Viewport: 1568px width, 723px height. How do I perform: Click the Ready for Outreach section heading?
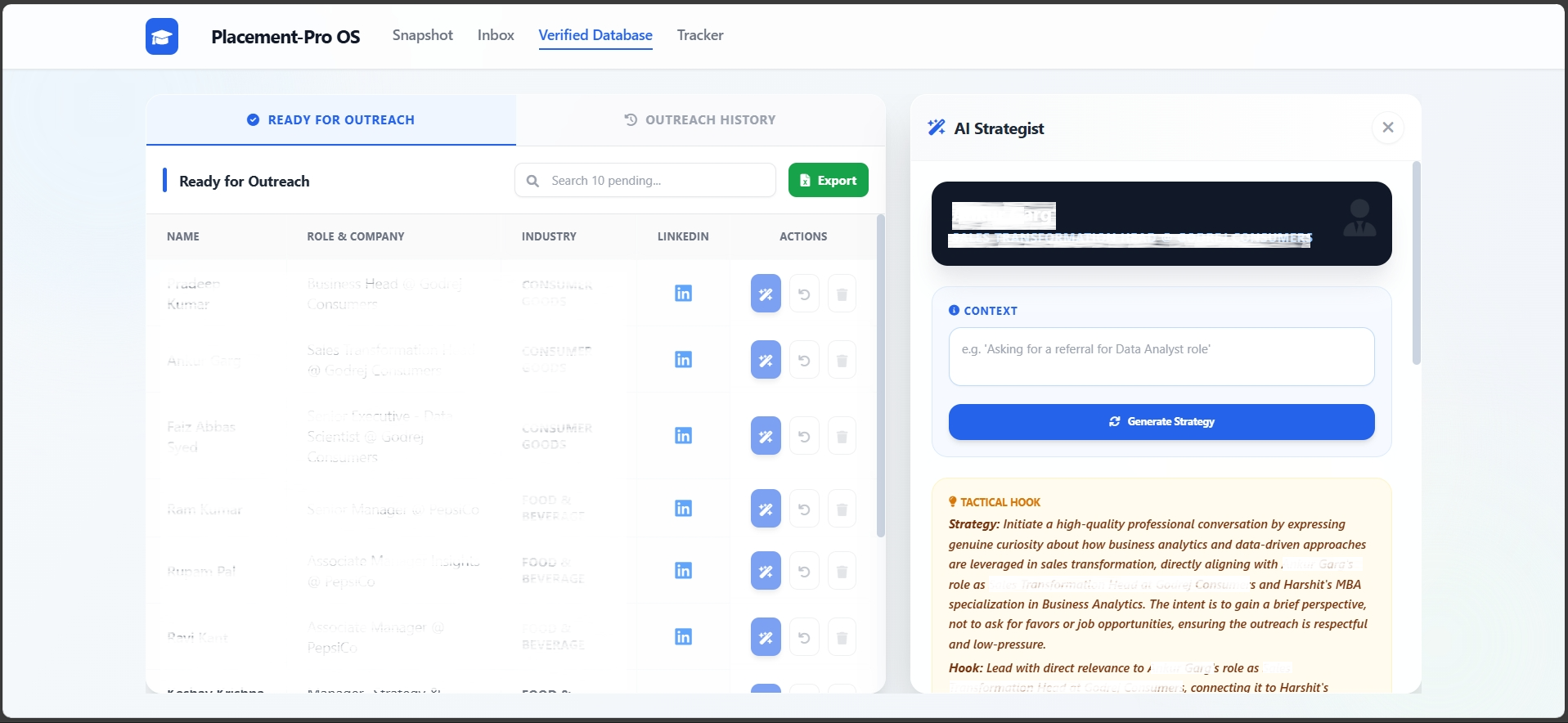(245, 182)
